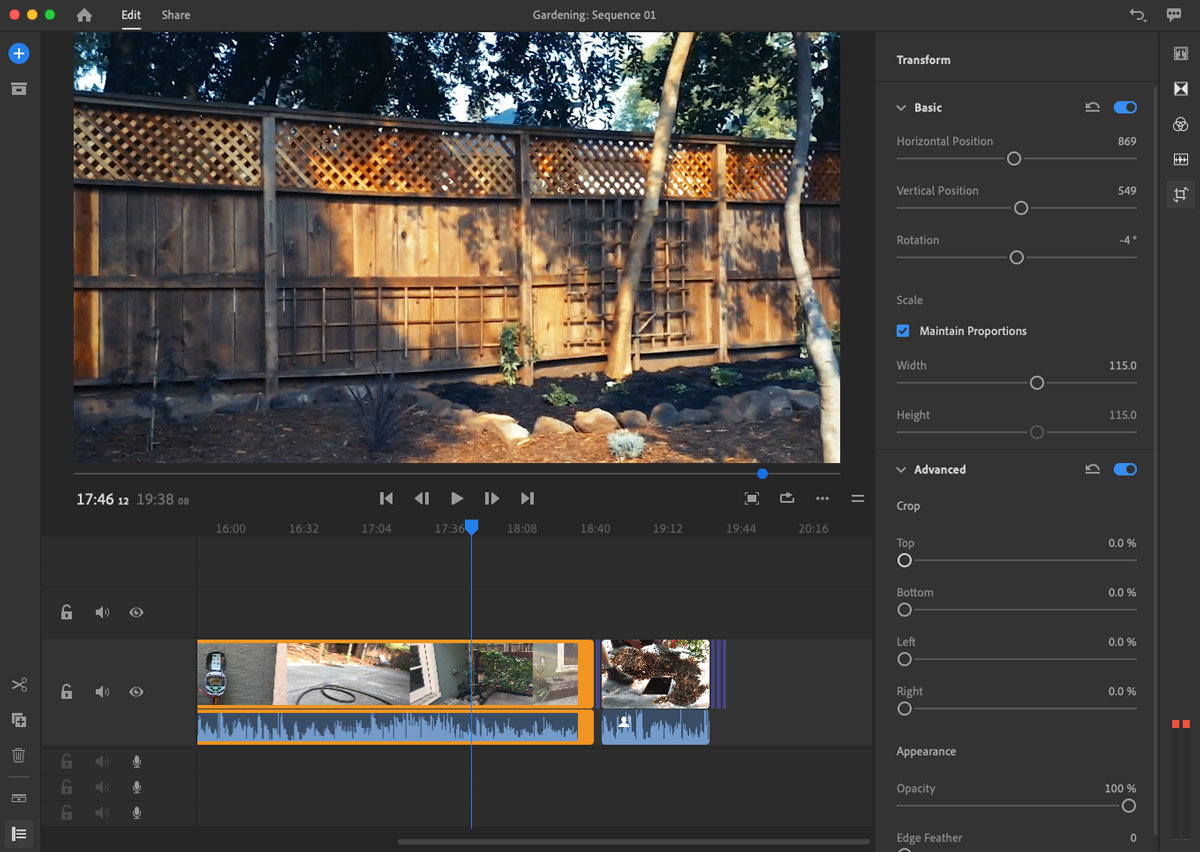
Task: Click the loop playback icon
Action: click(787, 498)
